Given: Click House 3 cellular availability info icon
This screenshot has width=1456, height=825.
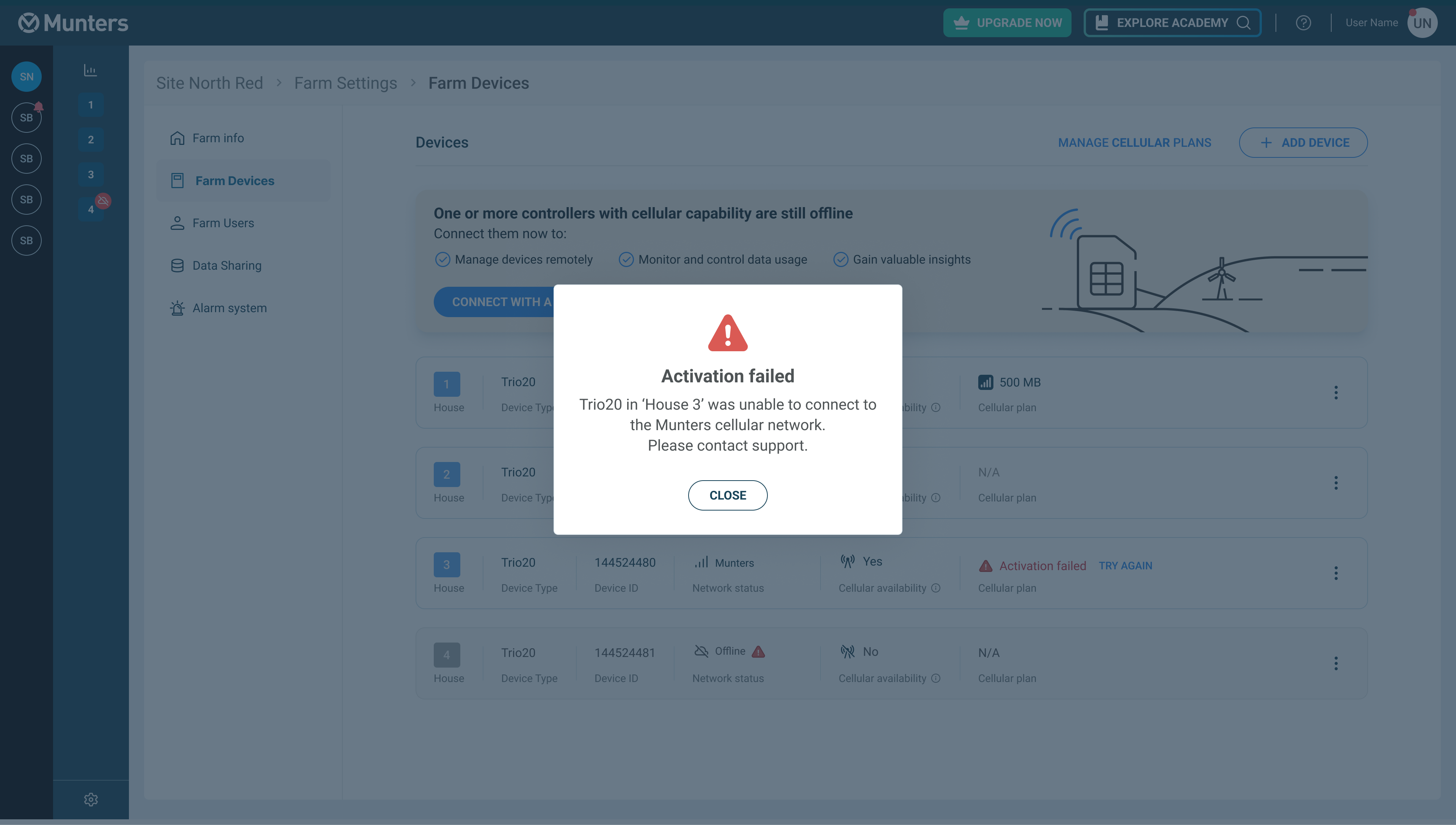Looking at the screenshot, I should pyautogui.click(x=936, y=588).
